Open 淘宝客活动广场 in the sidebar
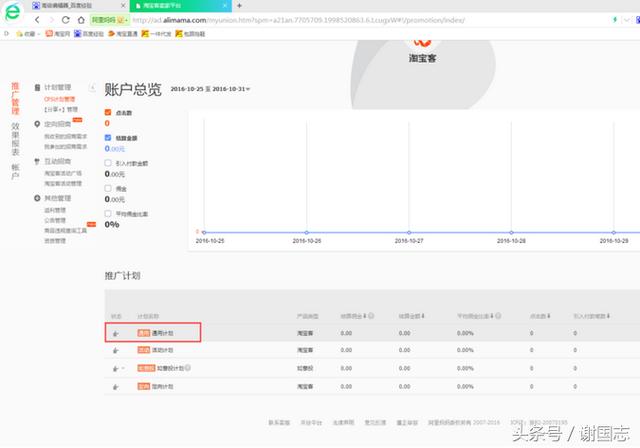 (x=63, y=173)
